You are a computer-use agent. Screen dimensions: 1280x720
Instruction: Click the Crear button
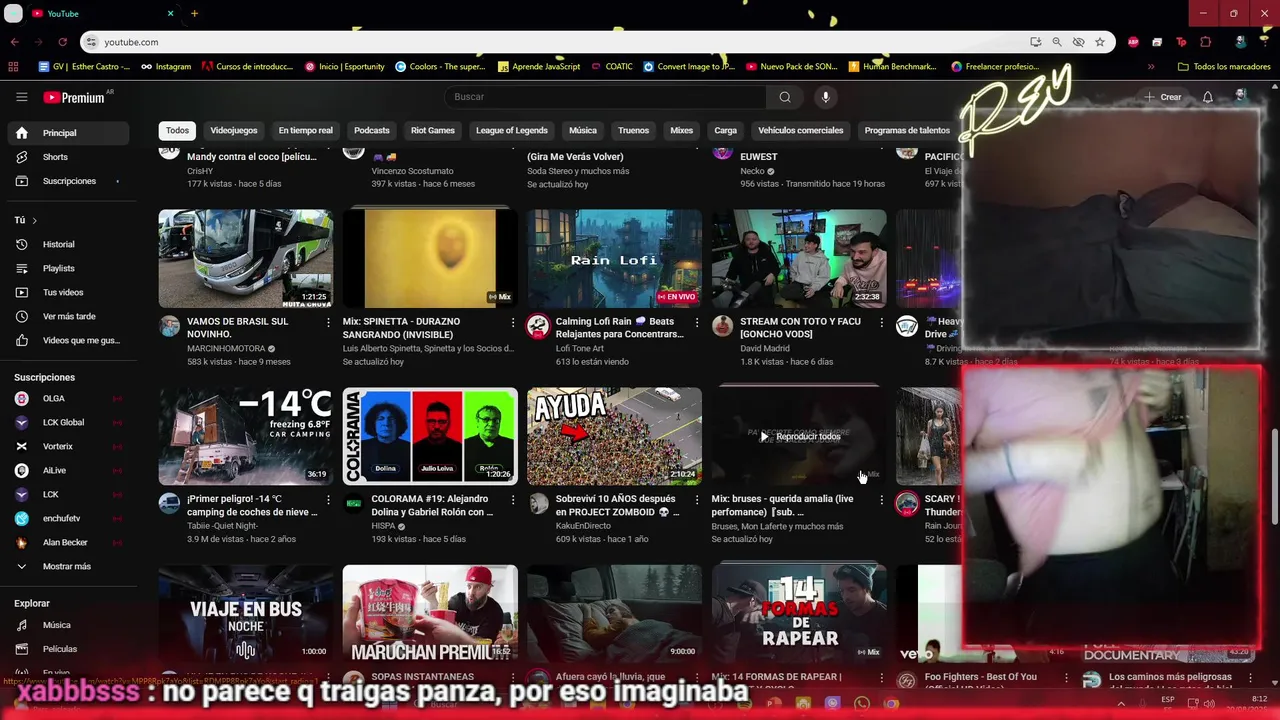coord(1163,97)
